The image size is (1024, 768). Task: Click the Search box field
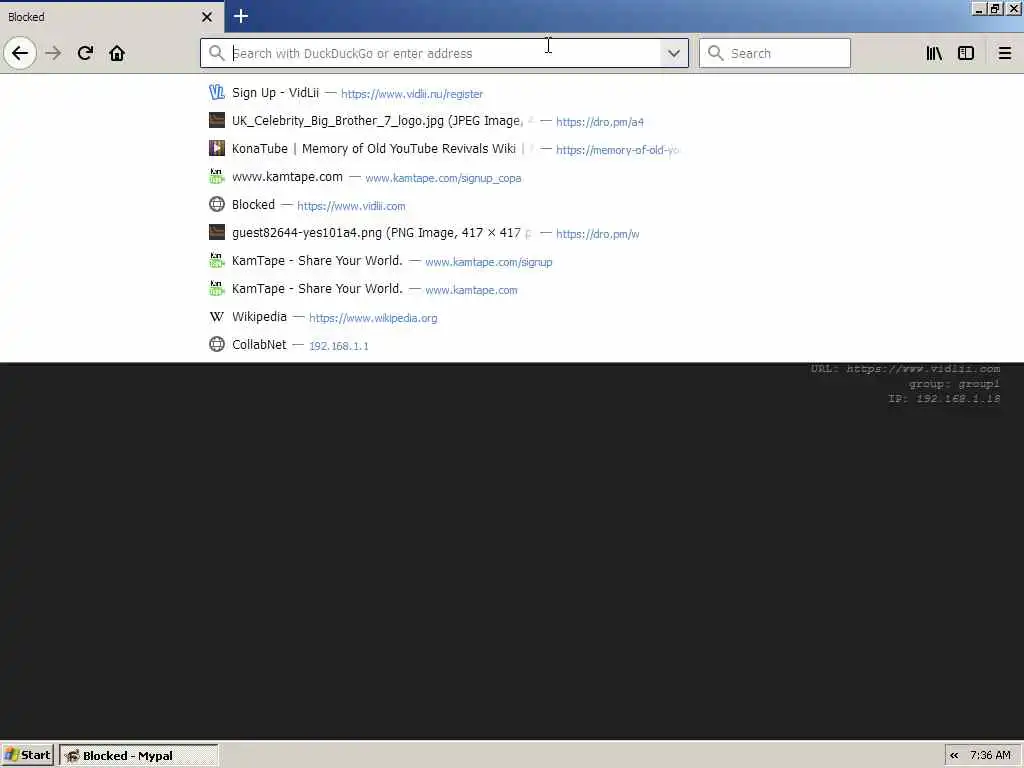click(x=775, y=53)
